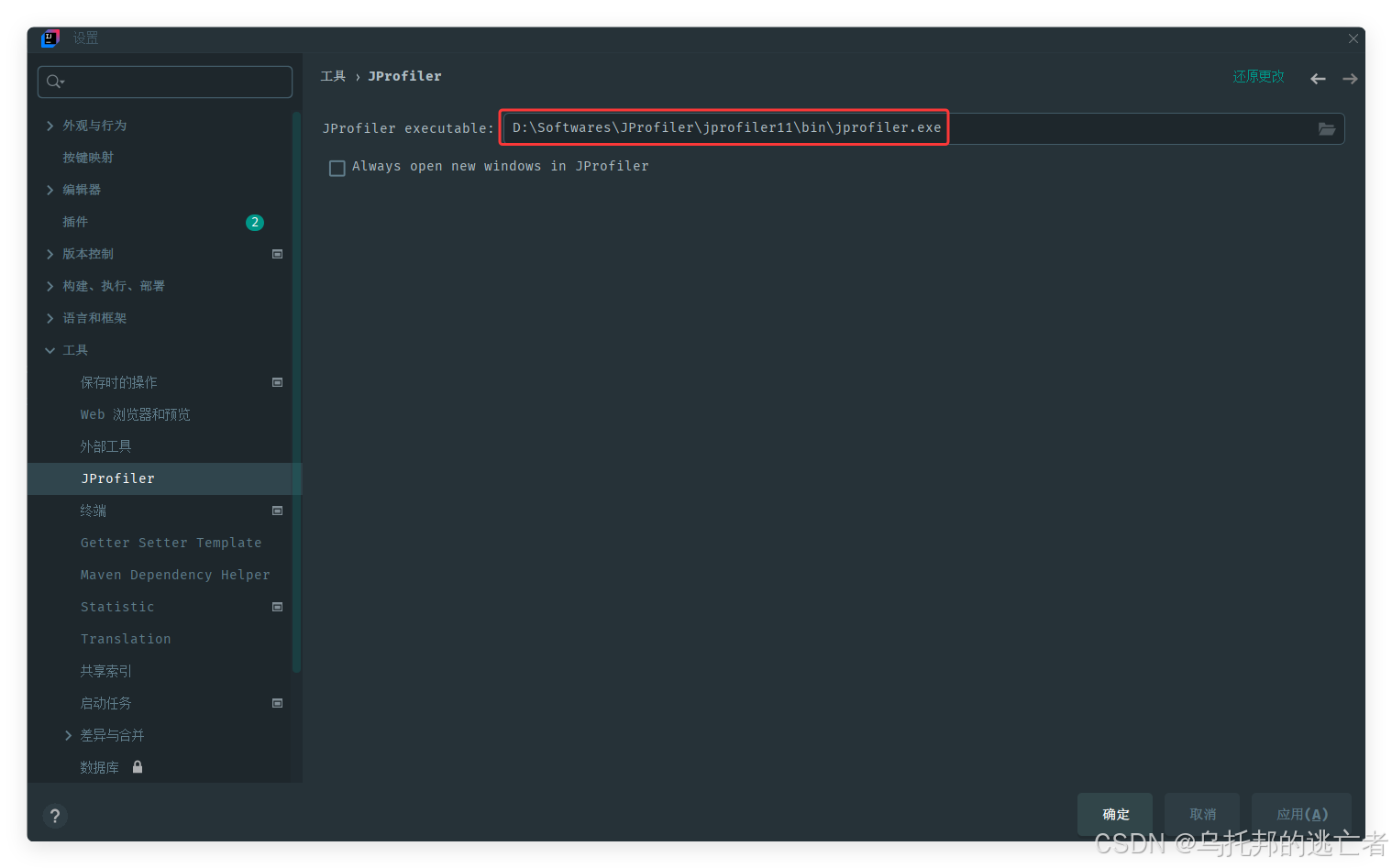This screenshot has width=1392, height=868.
Task: Click the JProfiler executable label
Action: [x=408, y=128]
